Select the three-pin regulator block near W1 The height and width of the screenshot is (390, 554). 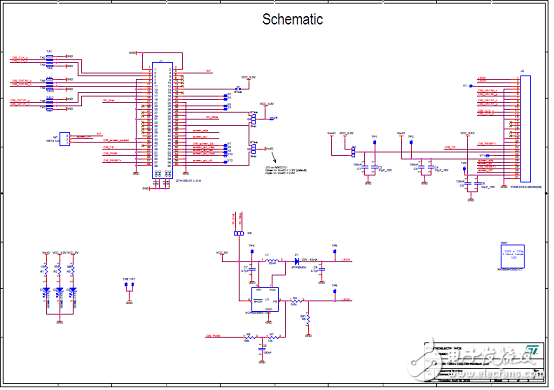[64, 139]
